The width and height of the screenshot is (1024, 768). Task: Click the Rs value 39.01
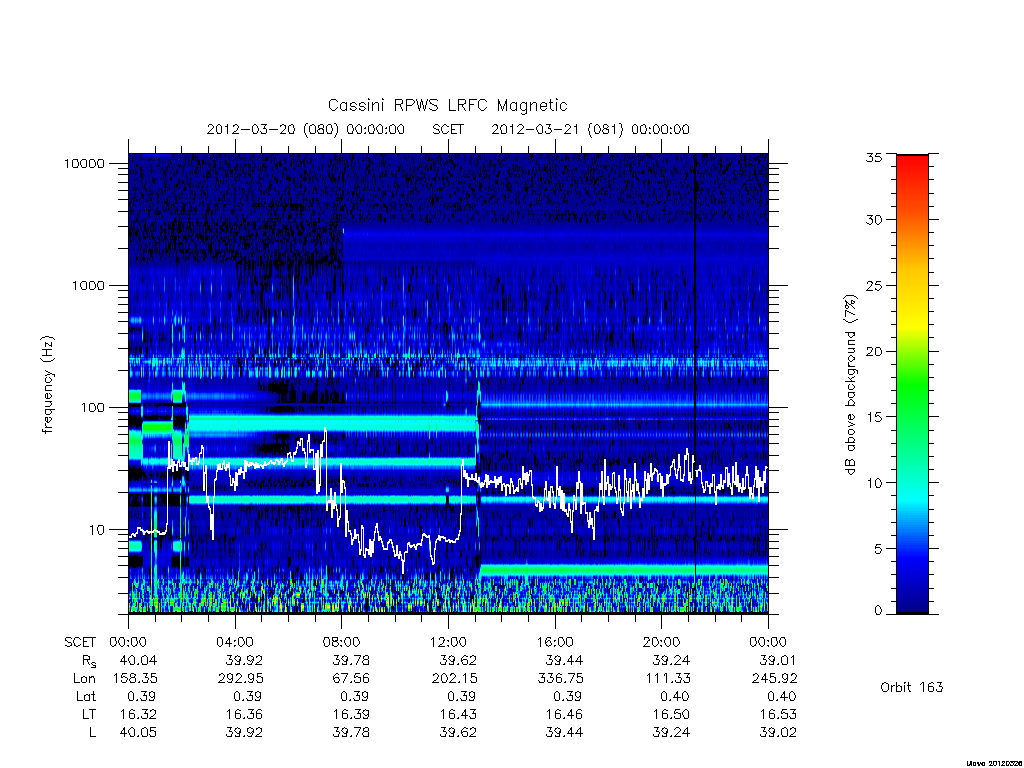tap(778, 660)
